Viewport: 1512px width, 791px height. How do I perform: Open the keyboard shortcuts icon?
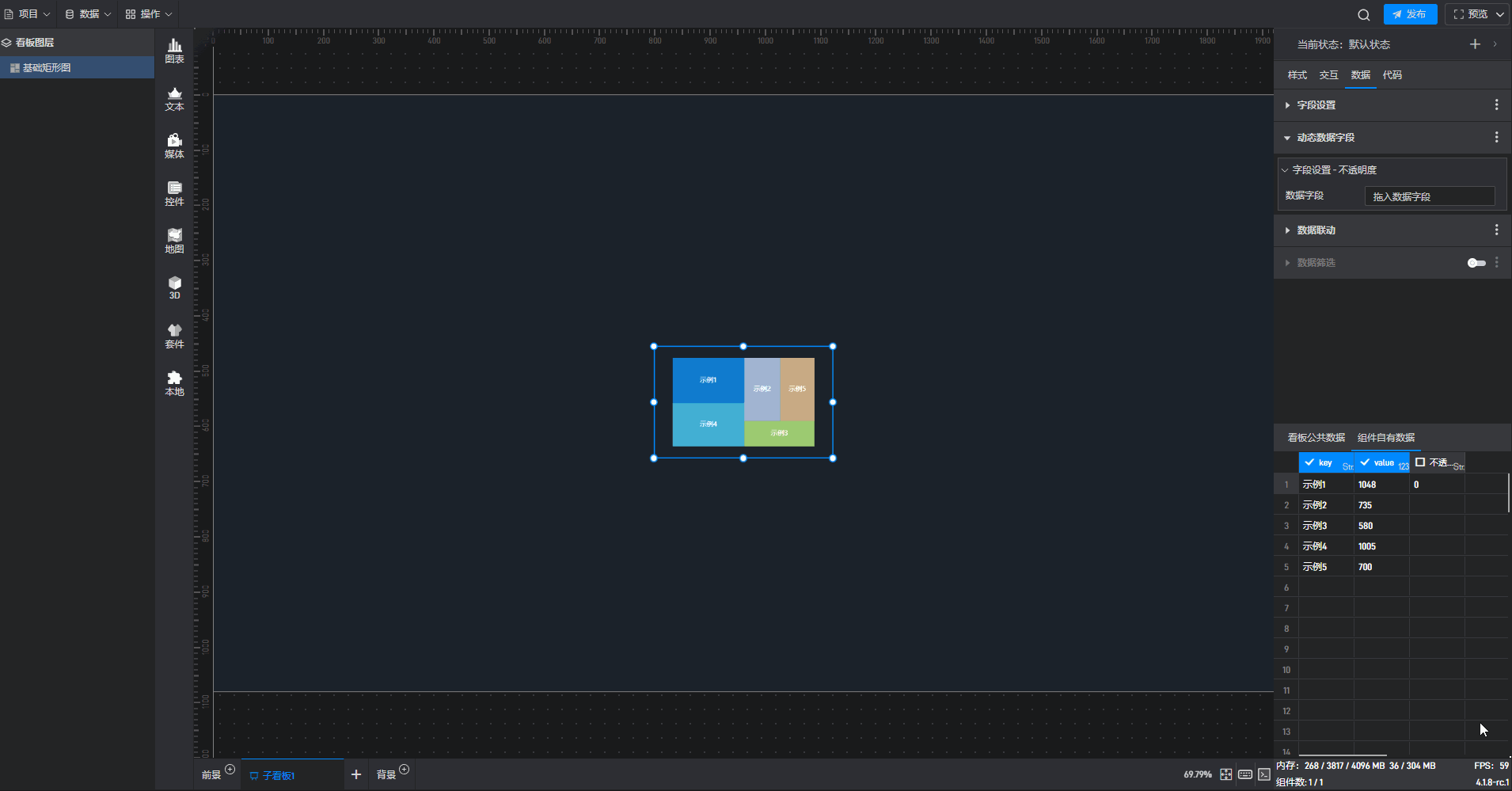pyautogui.click(x=1245, y=774)
